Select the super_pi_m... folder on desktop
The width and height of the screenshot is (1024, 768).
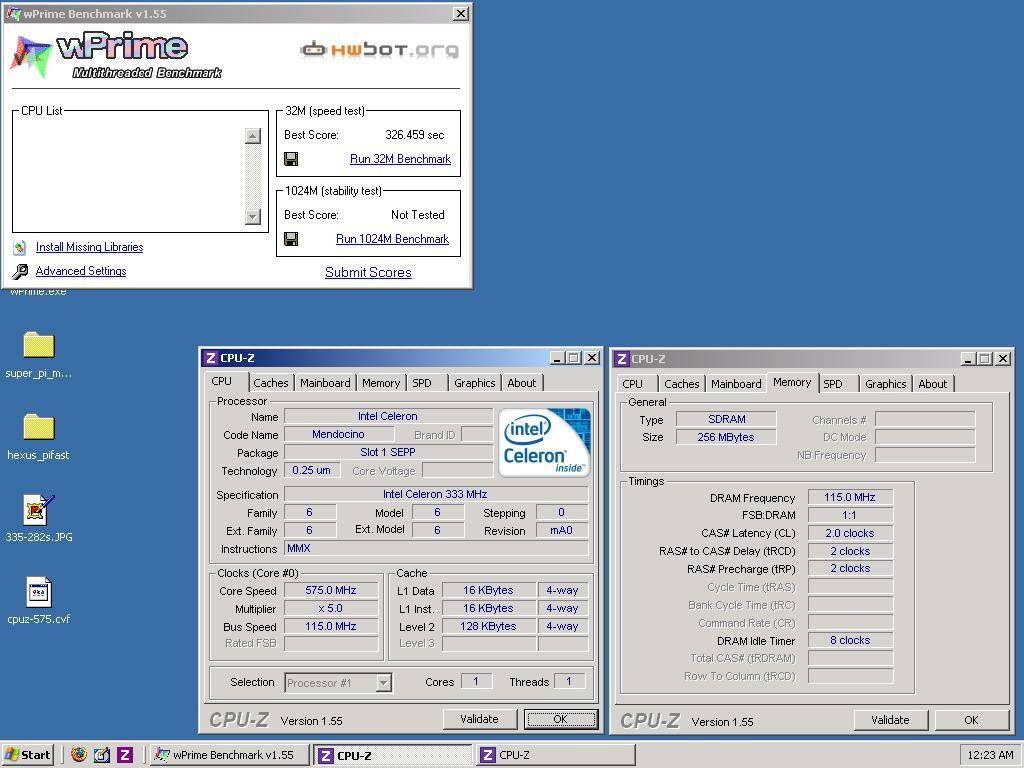tap(39, 345)
